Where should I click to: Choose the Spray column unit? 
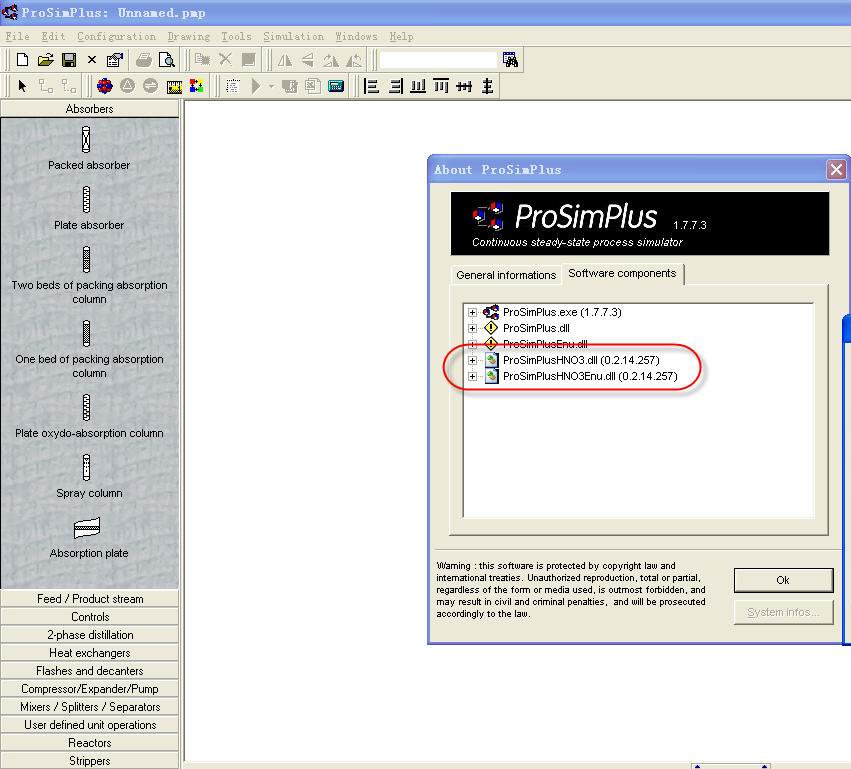click(89, 477)
